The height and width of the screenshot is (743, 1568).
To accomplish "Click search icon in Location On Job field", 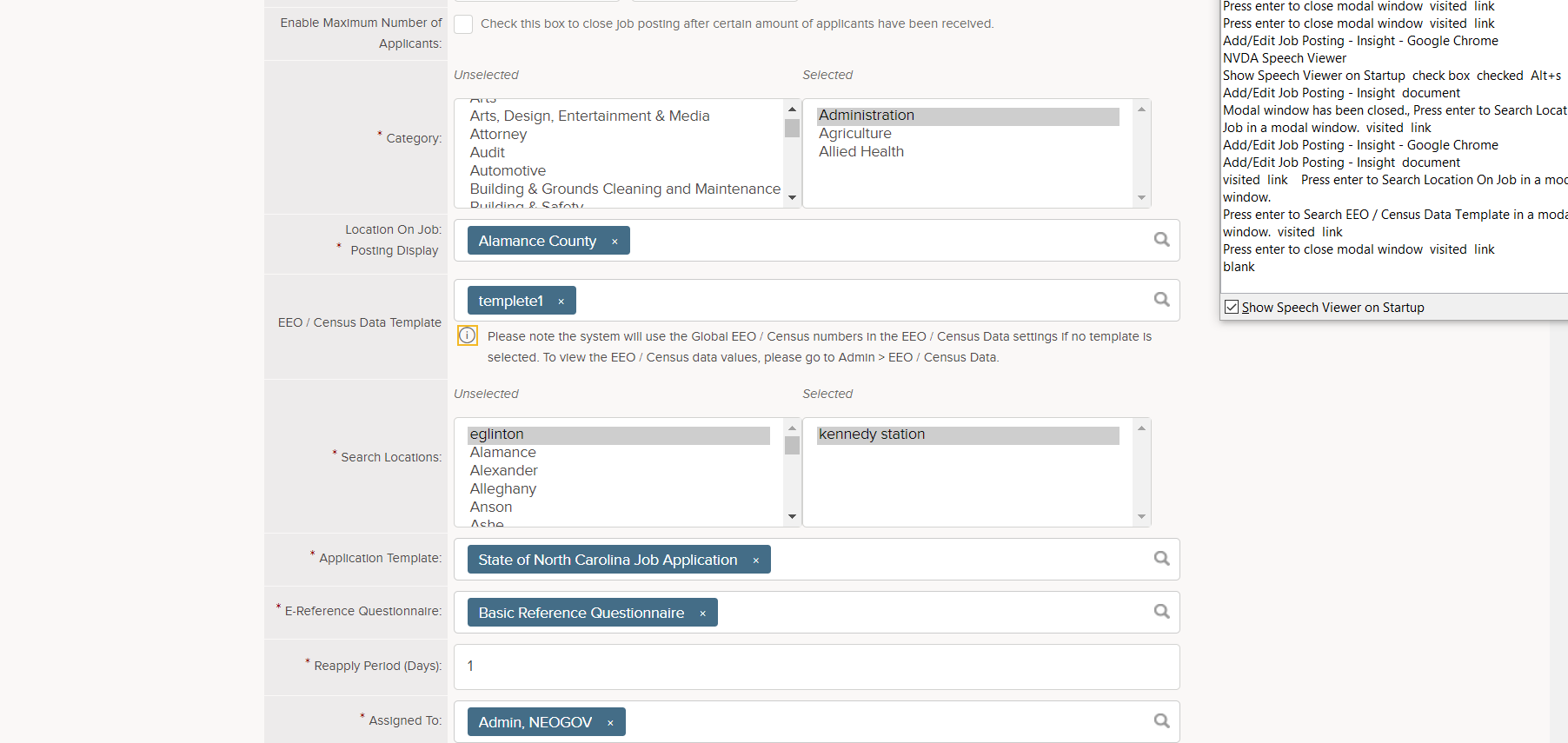I will pyautogui.click(x=1161, y=240).
